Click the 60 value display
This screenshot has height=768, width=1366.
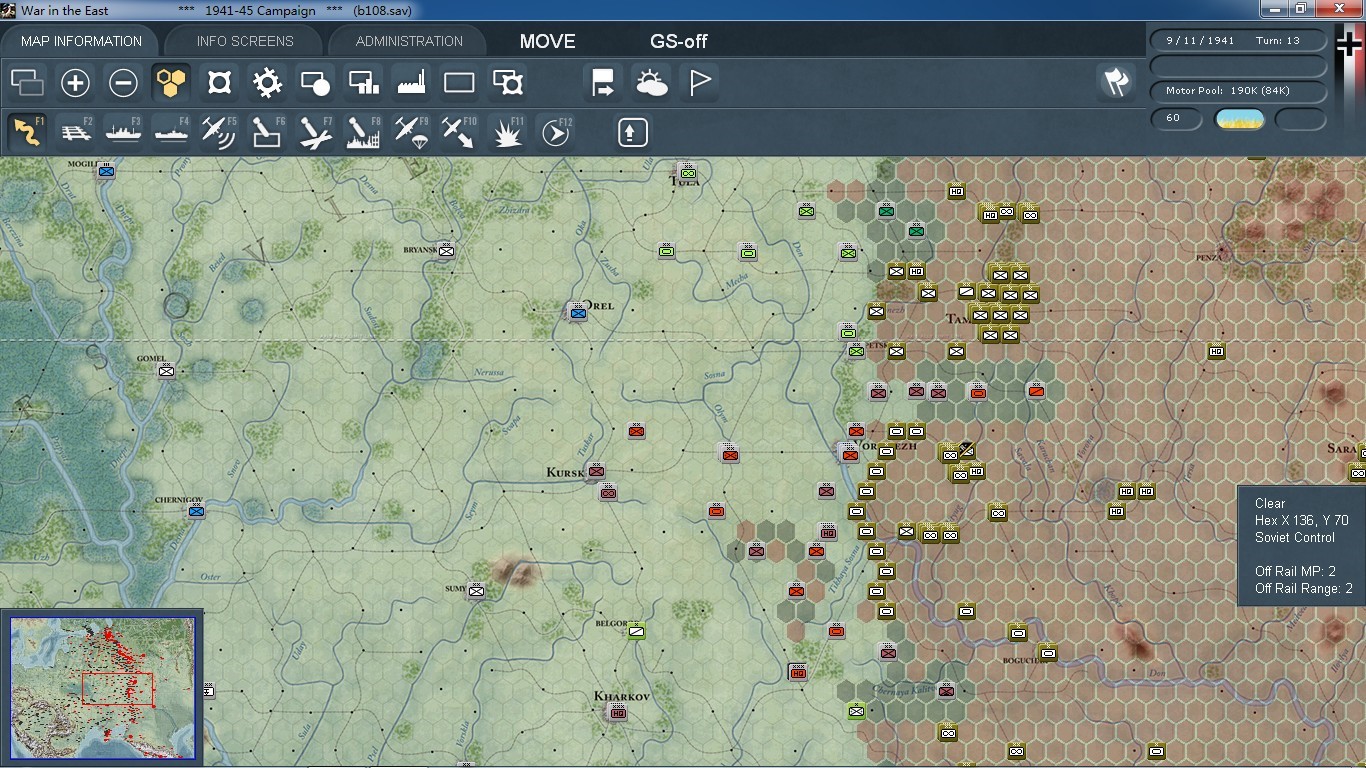[1176, 118]
